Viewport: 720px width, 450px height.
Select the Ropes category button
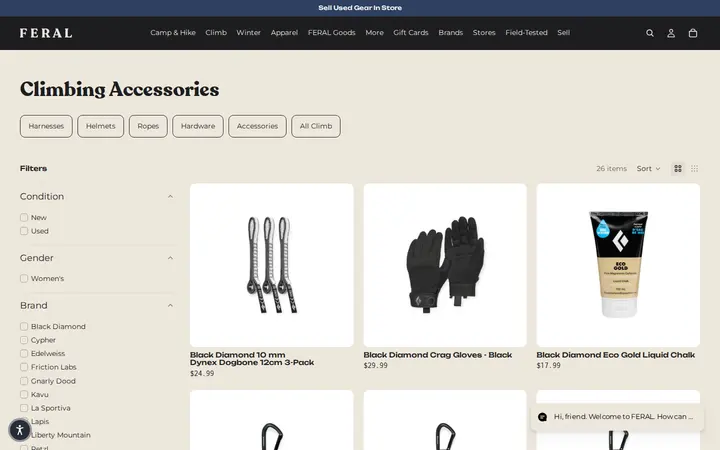click(x=148, y=126)
